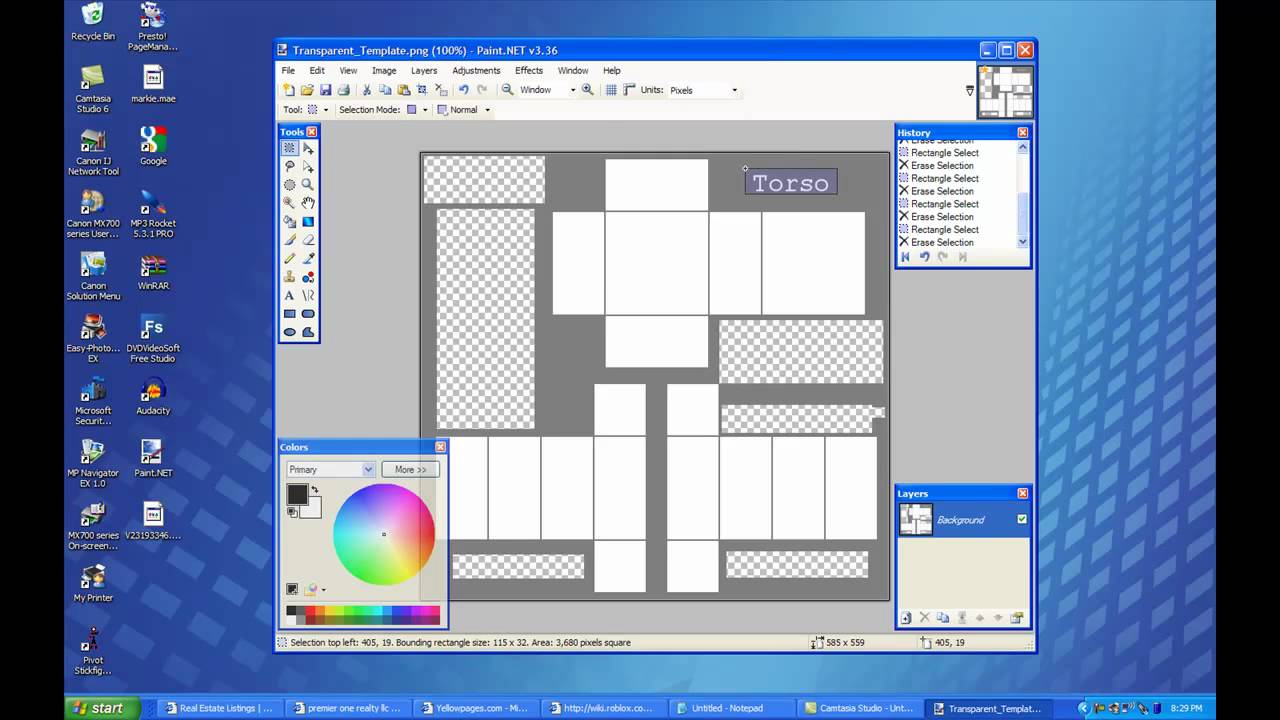Select the Clone Stamp tool

[289, 276]
